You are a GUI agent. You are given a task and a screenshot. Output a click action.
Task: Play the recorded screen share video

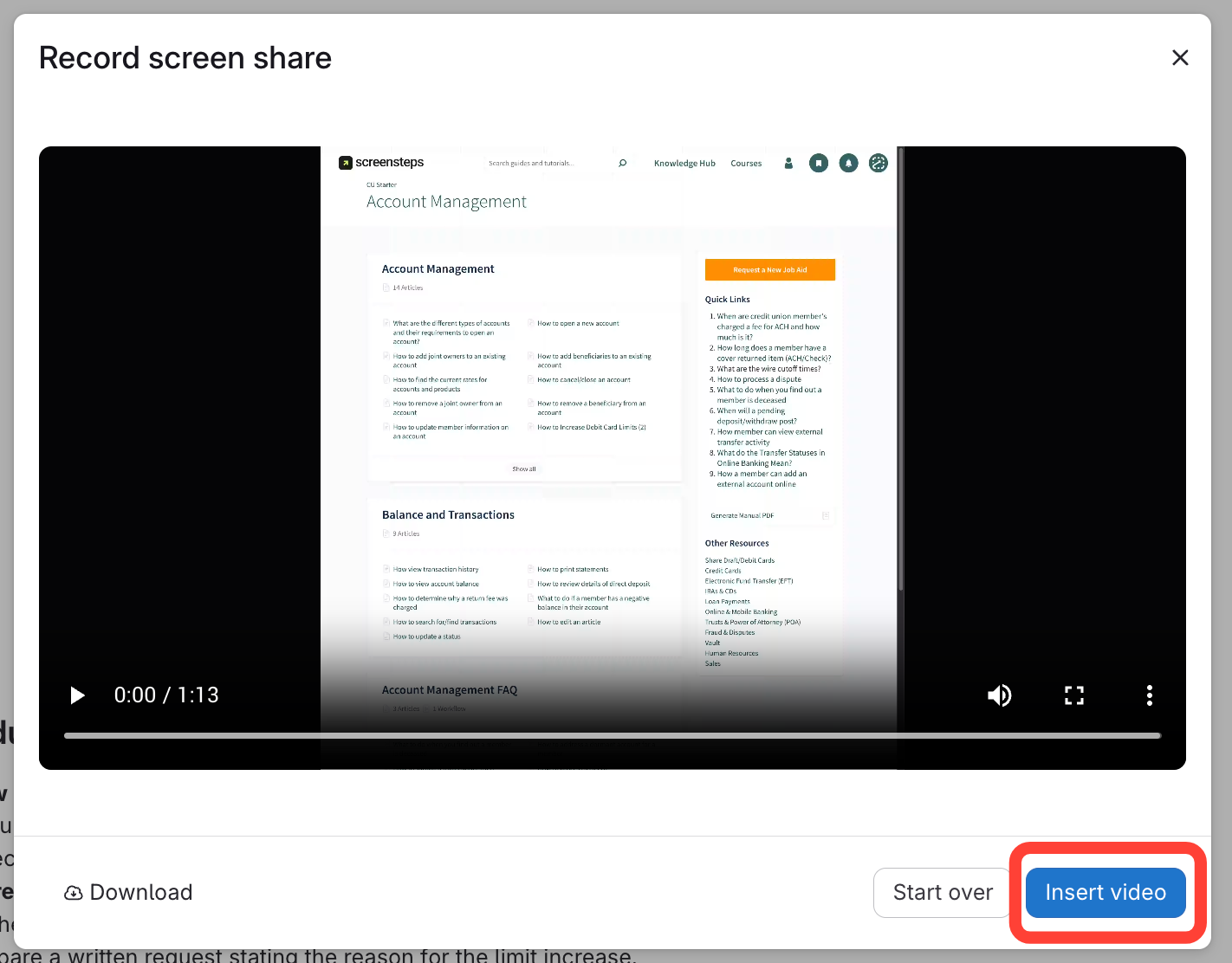(x=77, y=695)
